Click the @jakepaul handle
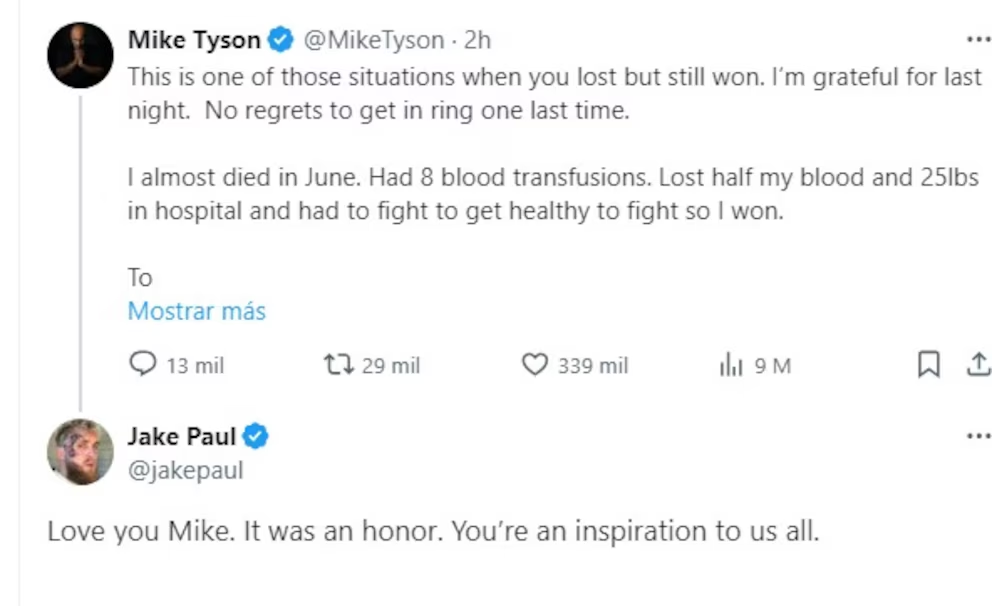The width and height of the screenshot is (992, 606). coord(185,470)
